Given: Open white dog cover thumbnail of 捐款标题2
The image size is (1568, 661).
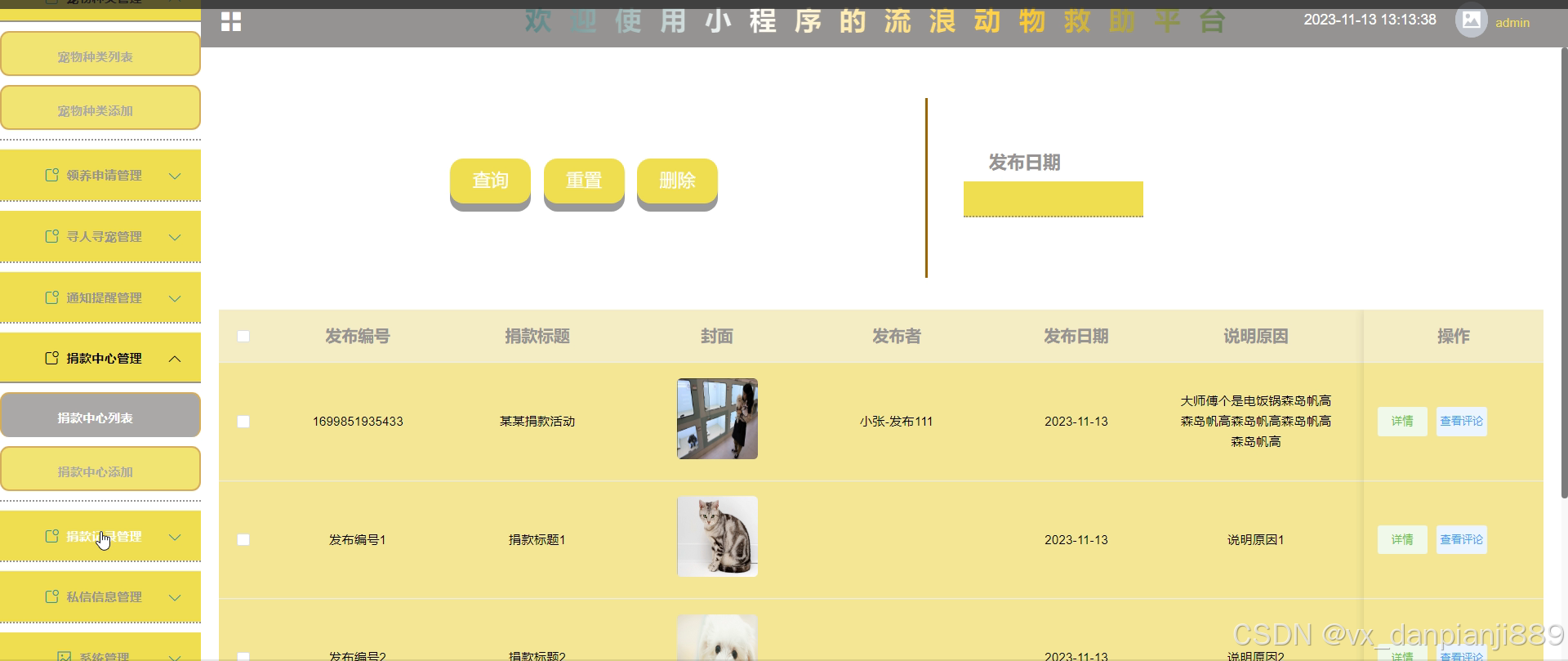Looking at the screenshot, I should click(x=717, y=637).
